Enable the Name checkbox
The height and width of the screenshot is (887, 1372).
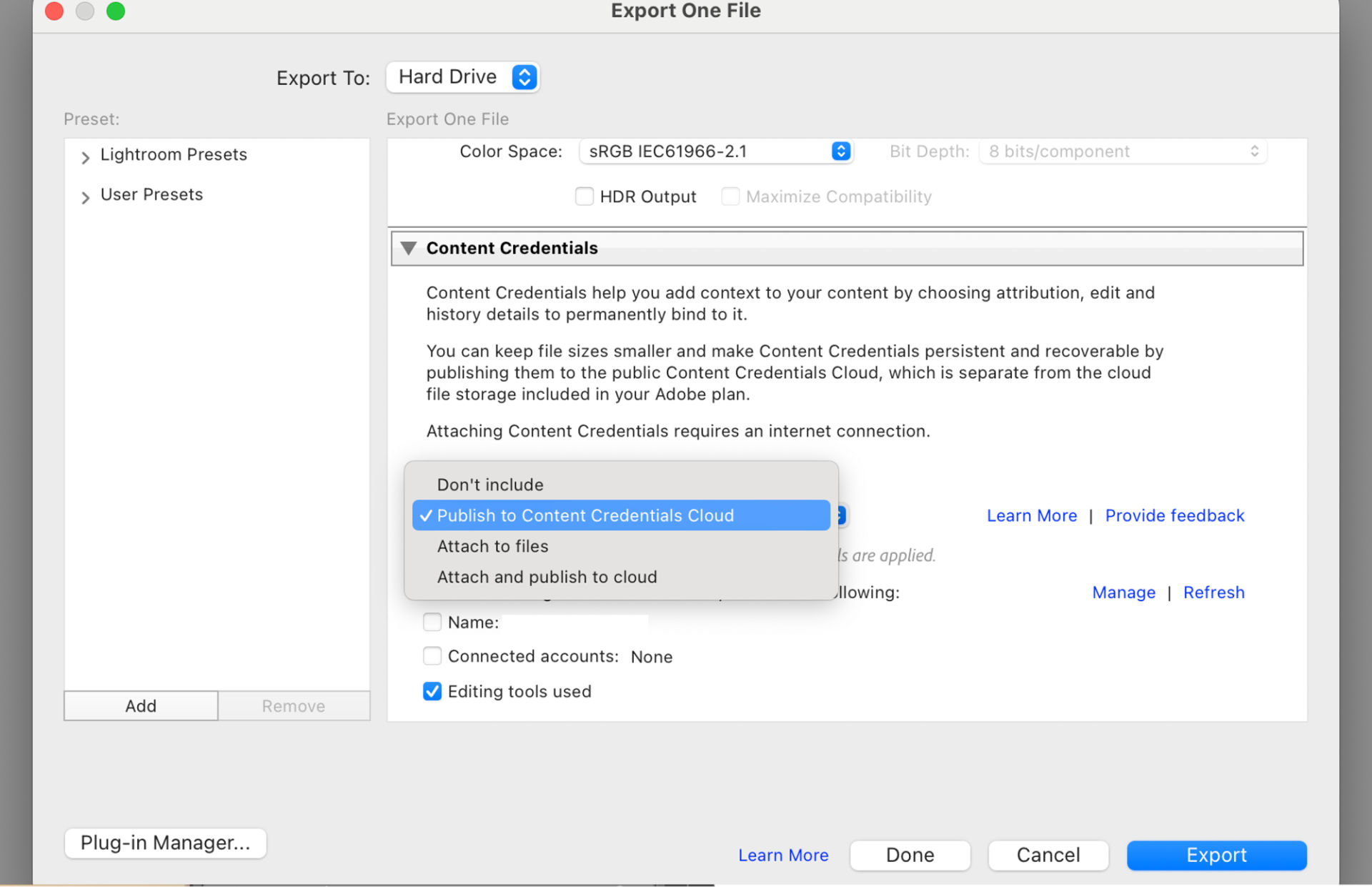[432, 622]
